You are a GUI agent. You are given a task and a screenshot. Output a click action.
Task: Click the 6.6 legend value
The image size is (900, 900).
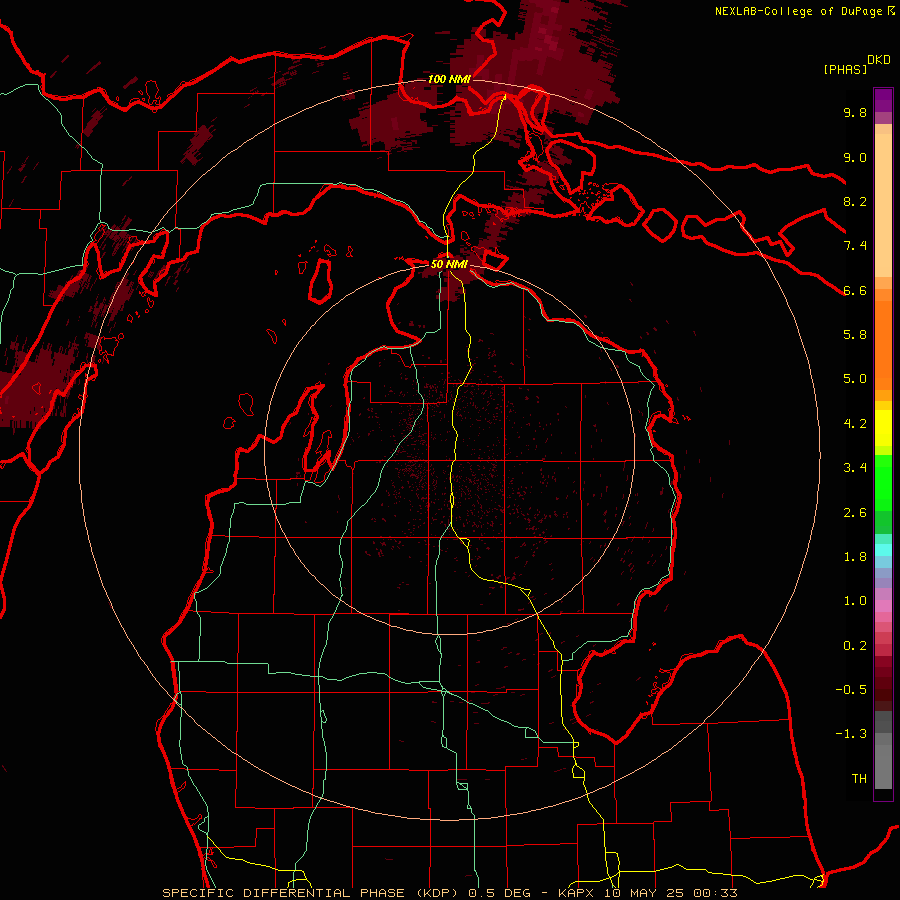(x=855, y=290)
